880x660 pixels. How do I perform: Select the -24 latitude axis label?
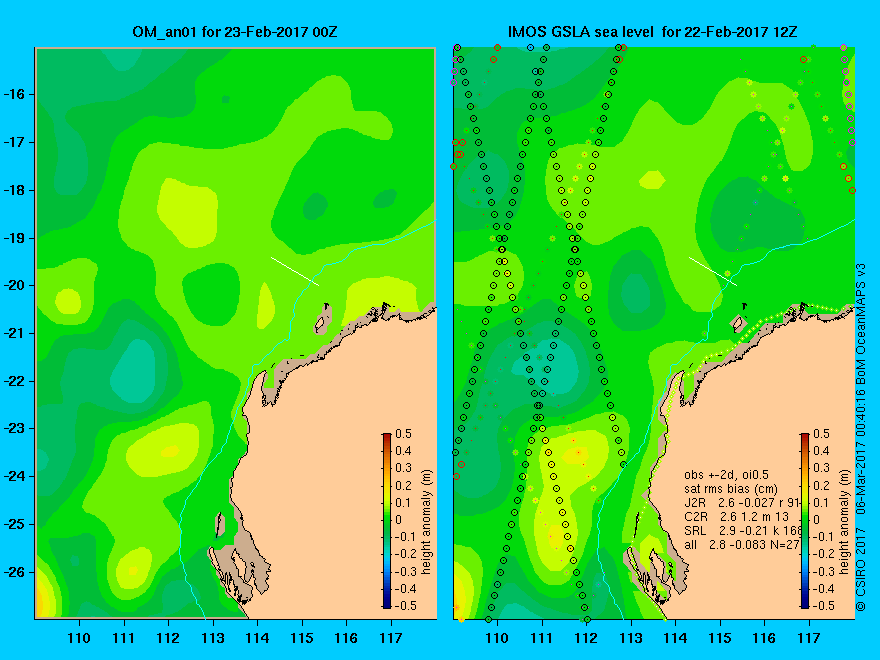13,476
